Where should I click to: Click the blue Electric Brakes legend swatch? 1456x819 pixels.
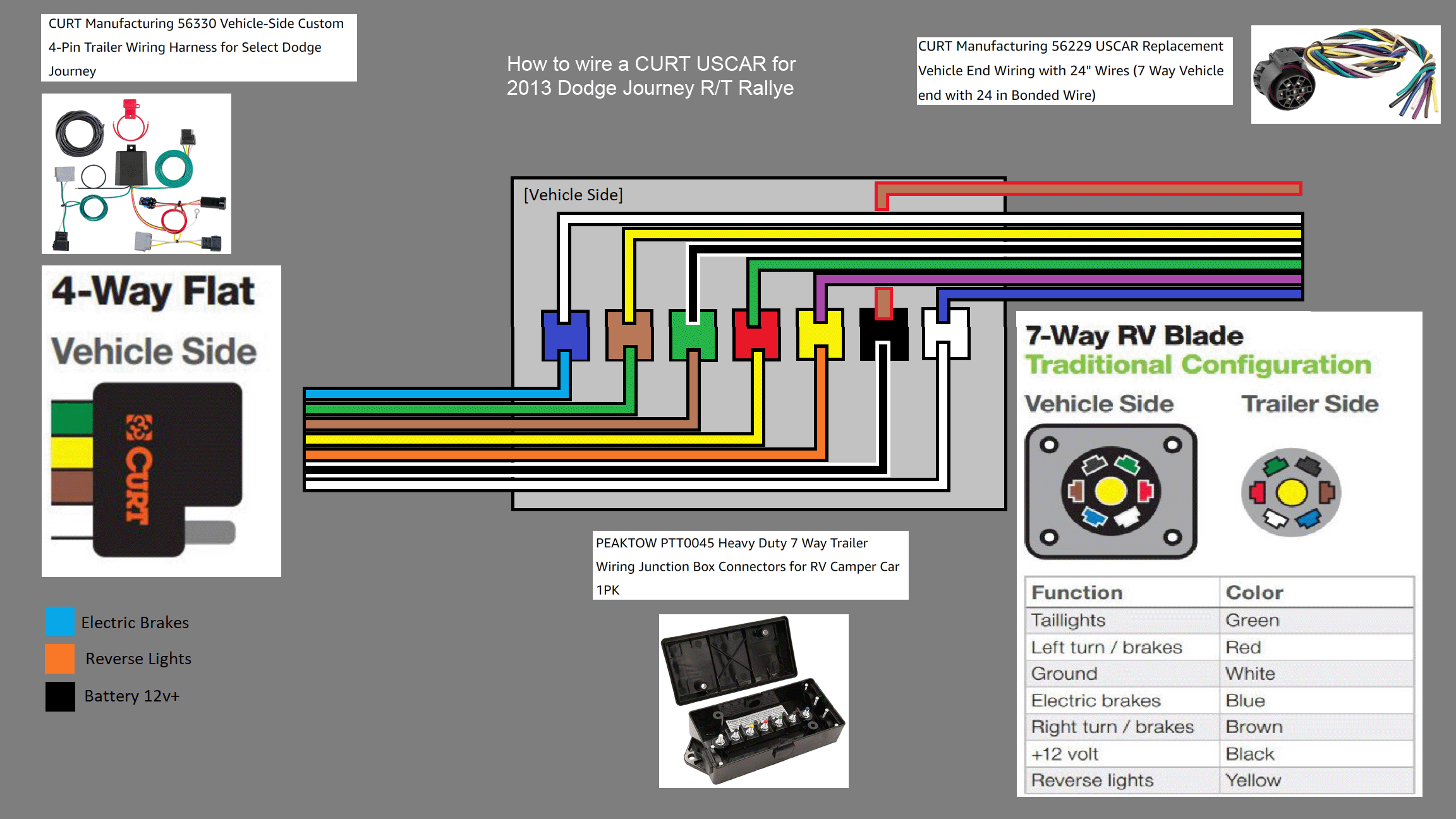pyautogui.click(x=60, y=621)
